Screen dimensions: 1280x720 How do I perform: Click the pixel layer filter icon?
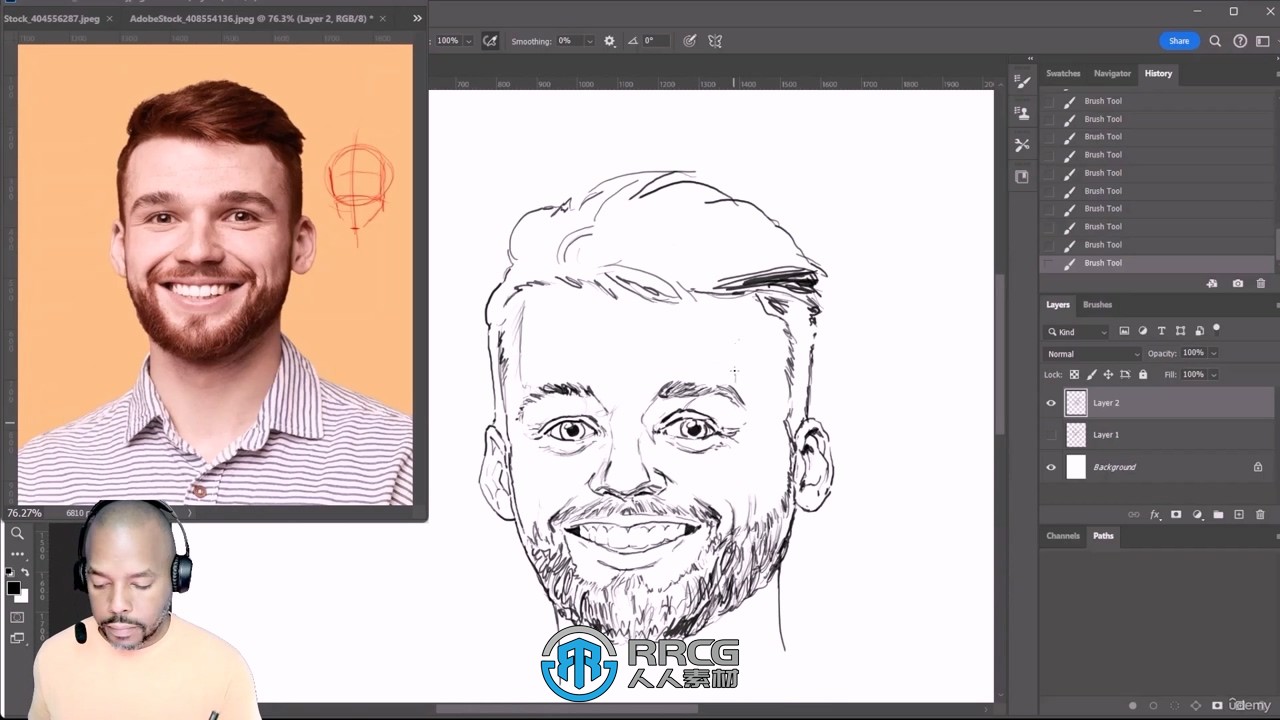1124,331
